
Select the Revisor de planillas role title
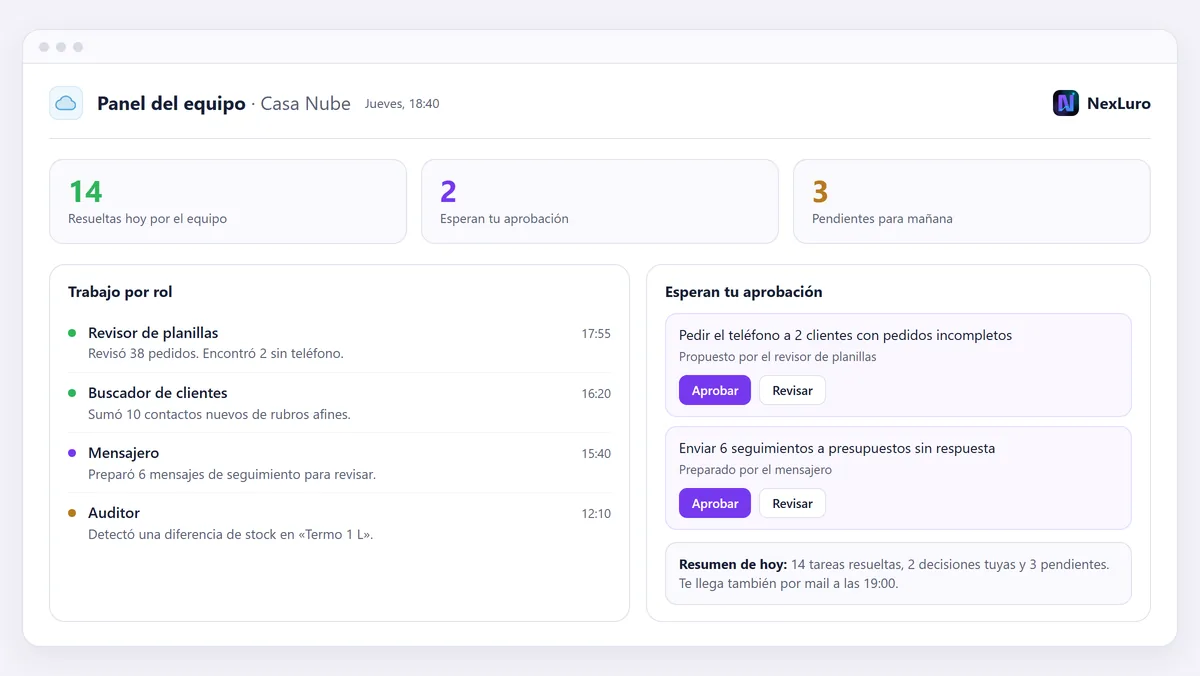[x=153, y=333]
